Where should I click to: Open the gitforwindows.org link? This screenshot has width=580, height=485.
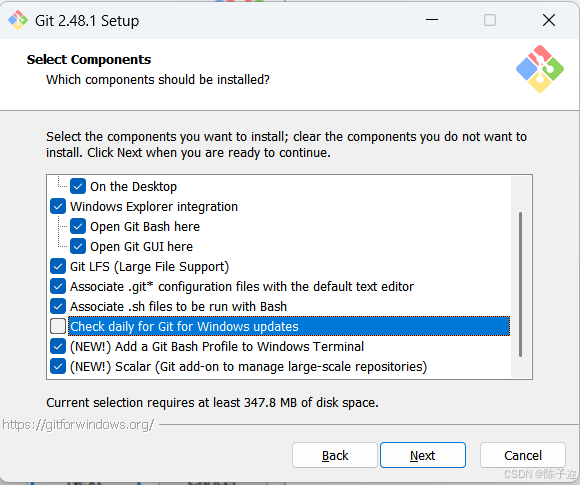point(78,425)
